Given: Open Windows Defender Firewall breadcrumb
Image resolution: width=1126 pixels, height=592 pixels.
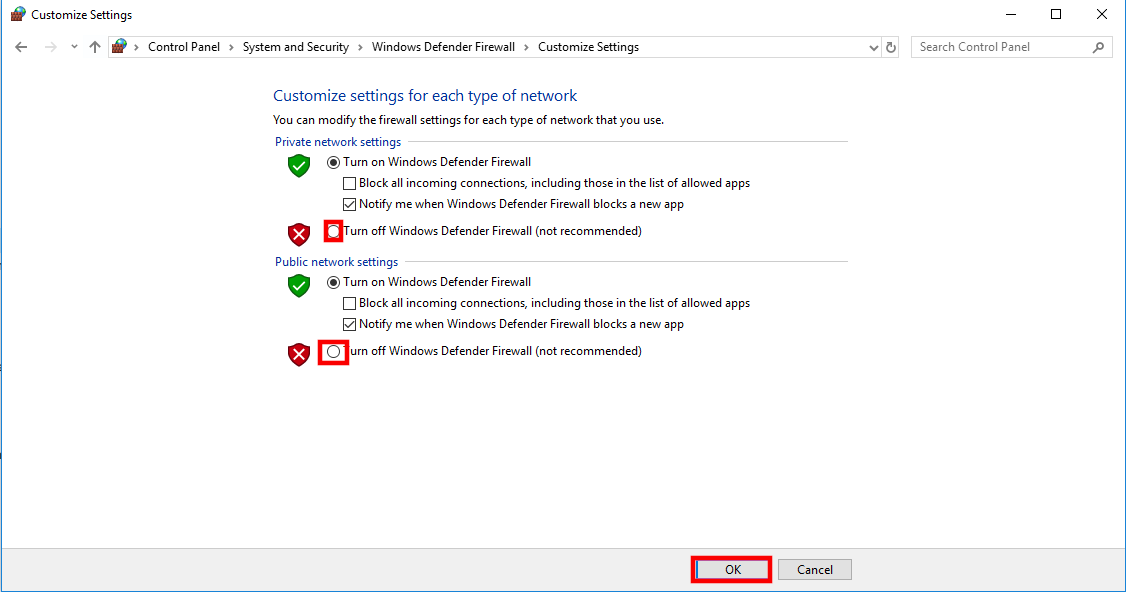Looking at the screenshot, I should [443, 47].
